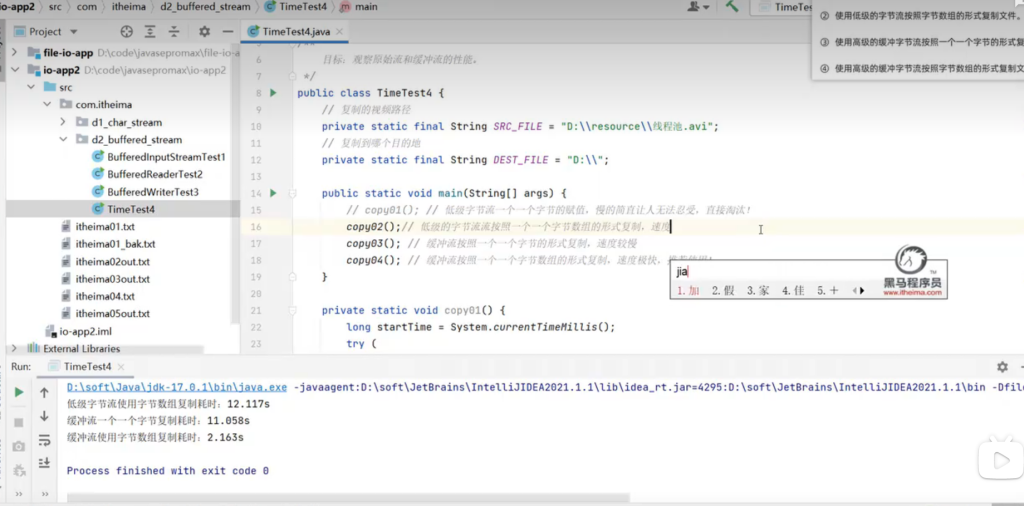
Task: Choose the first IME candidate 加
Action: click(x=688, y=291)
